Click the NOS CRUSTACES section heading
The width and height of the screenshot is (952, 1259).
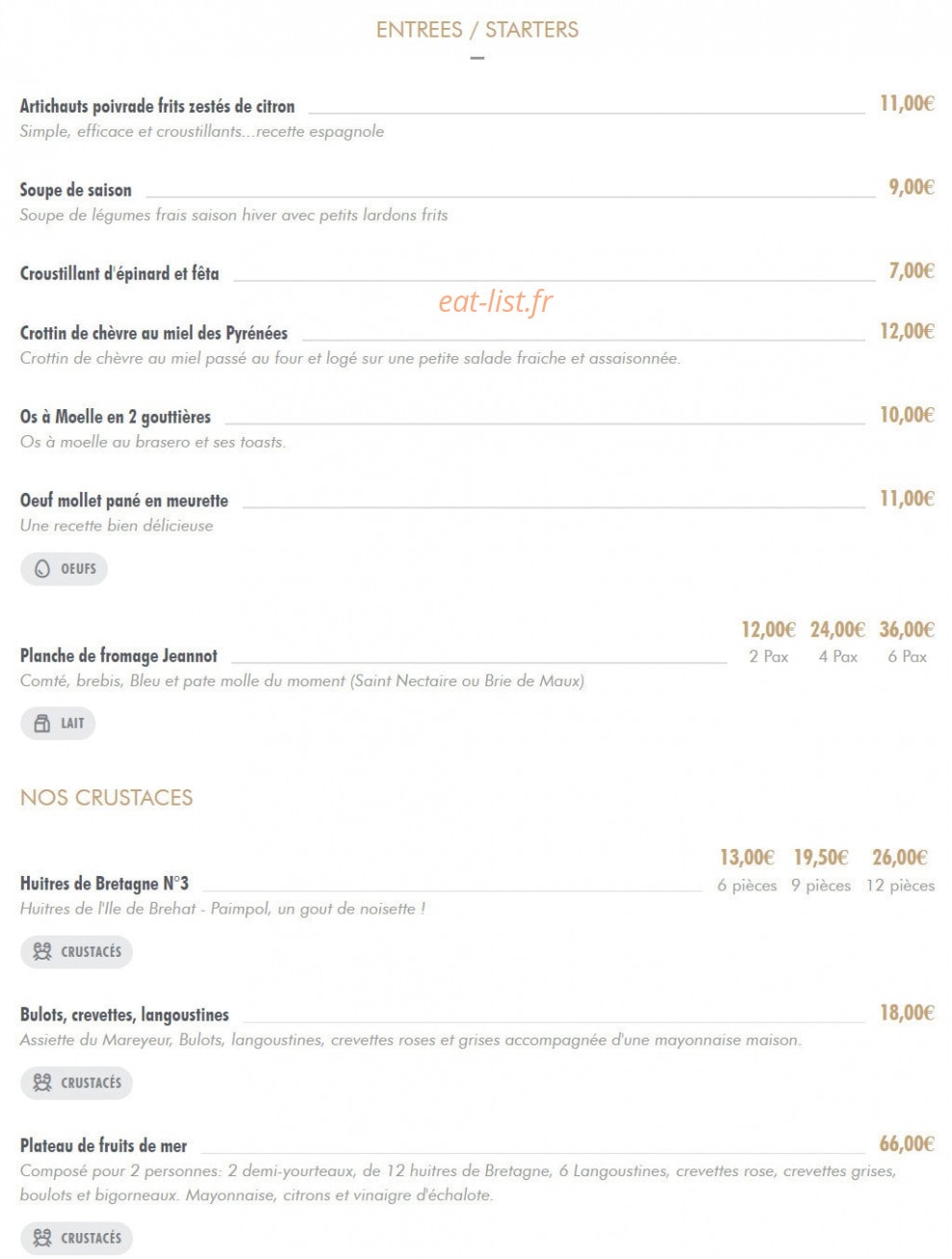click(x=107, y=797)
